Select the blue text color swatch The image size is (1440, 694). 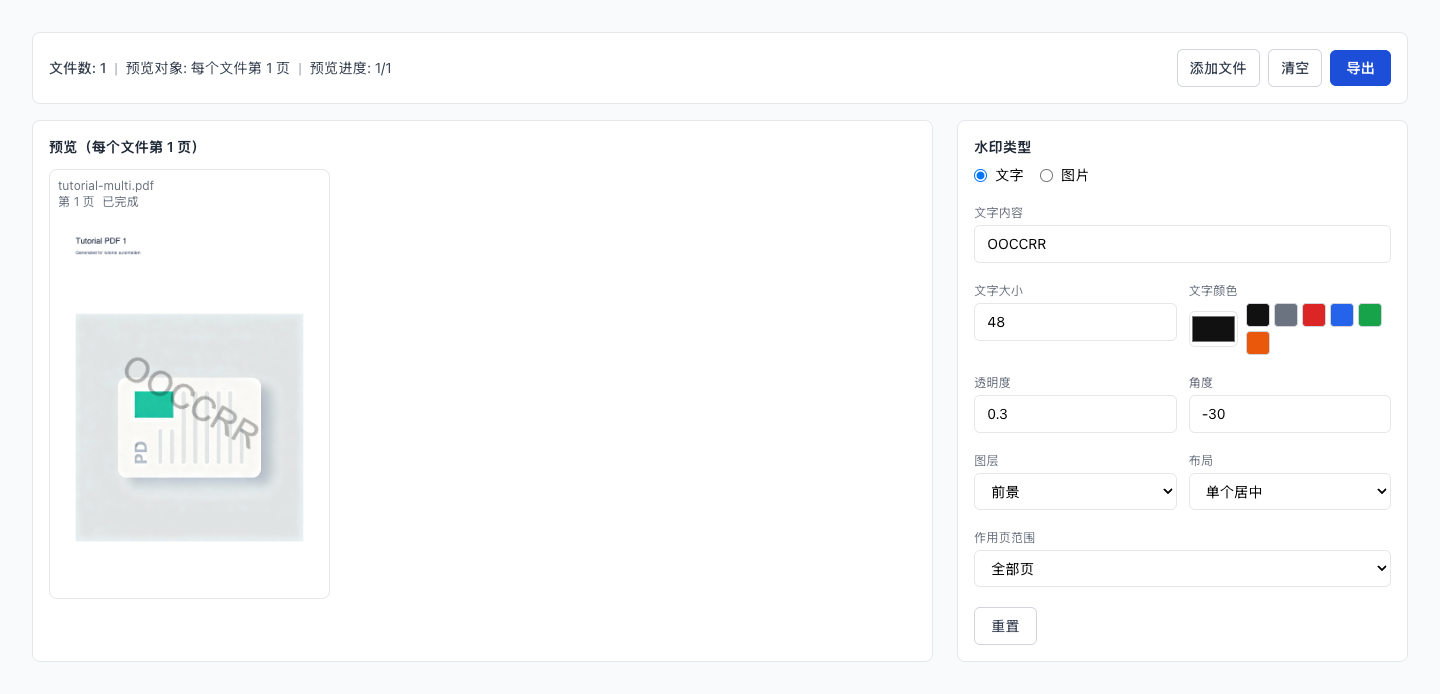click(1341, 314)
